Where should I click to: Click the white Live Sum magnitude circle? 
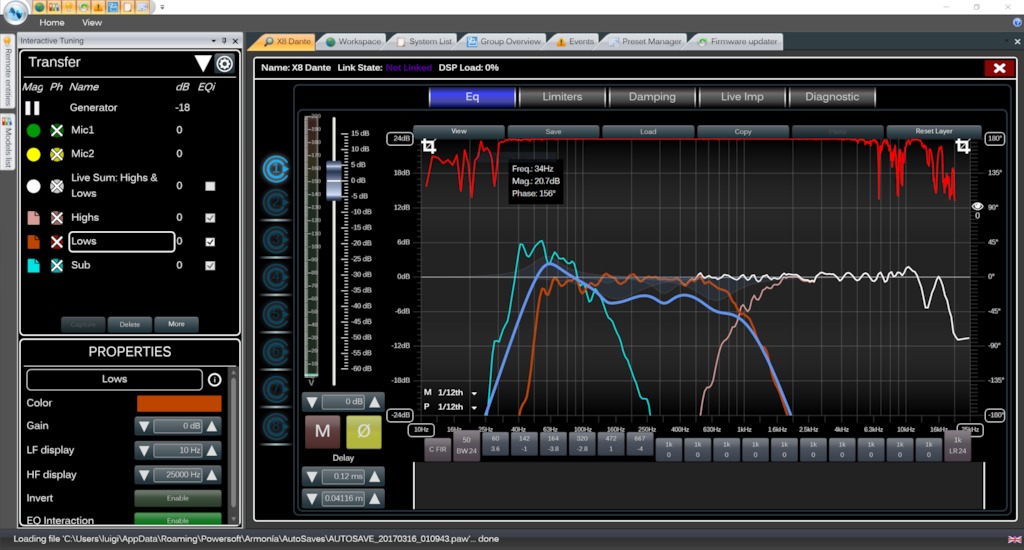pos(33,186)
